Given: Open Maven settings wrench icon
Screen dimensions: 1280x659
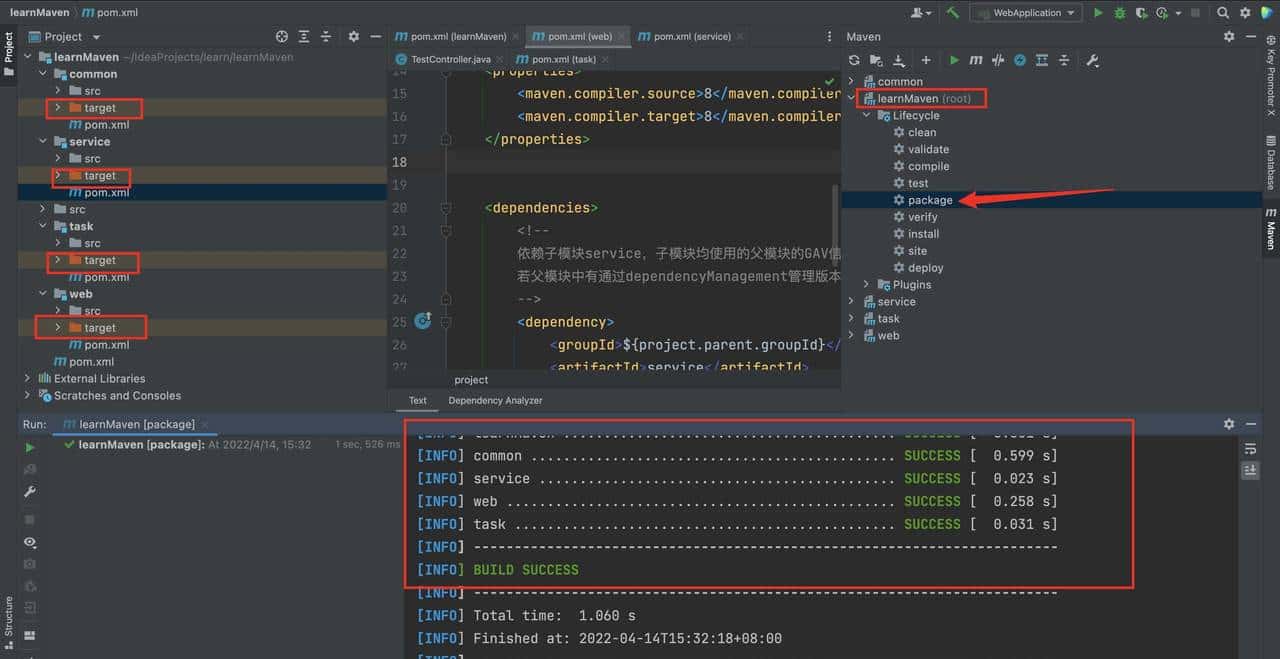Looking at the screenshot, I should 1092,60.
